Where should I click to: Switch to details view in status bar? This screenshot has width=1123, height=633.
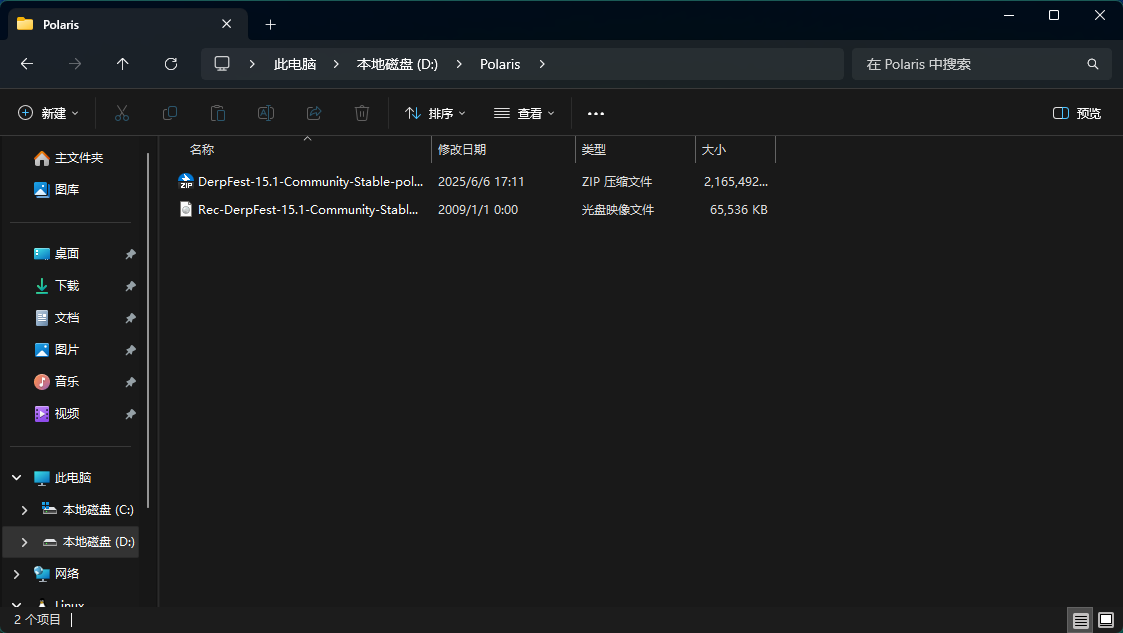(1081, 620)
